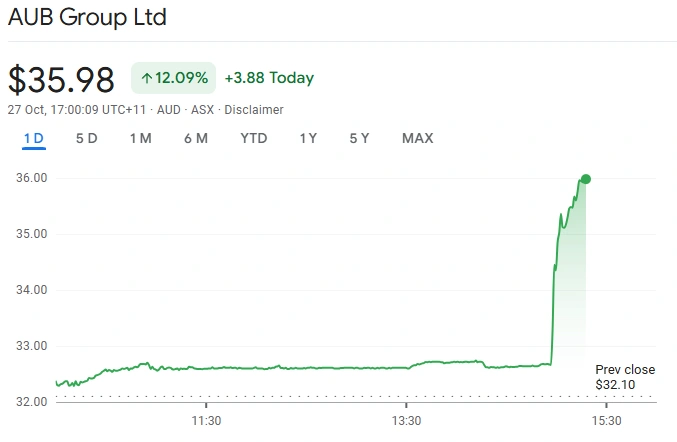Viewport: 677px width, 442px height.
Task: Click the green endpoint dot on chart
Action: [x=585, y=179]
